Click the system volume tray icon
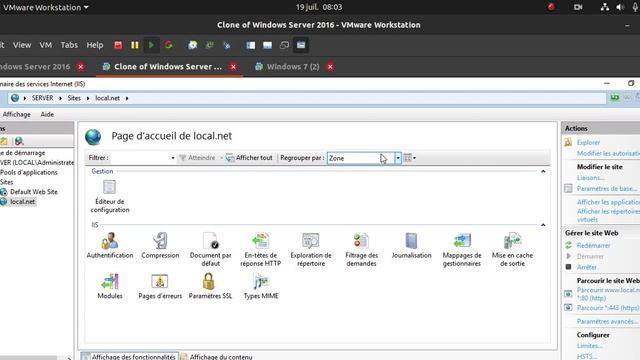This screenshot has width=640, height=360. pyautogui.click(x=620, y=7)
